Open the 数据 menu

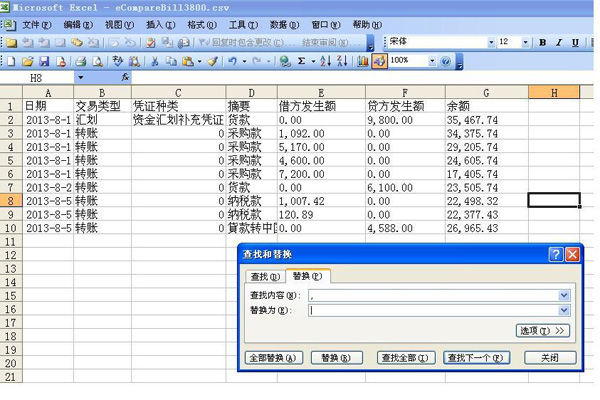[x=283, y=24]
